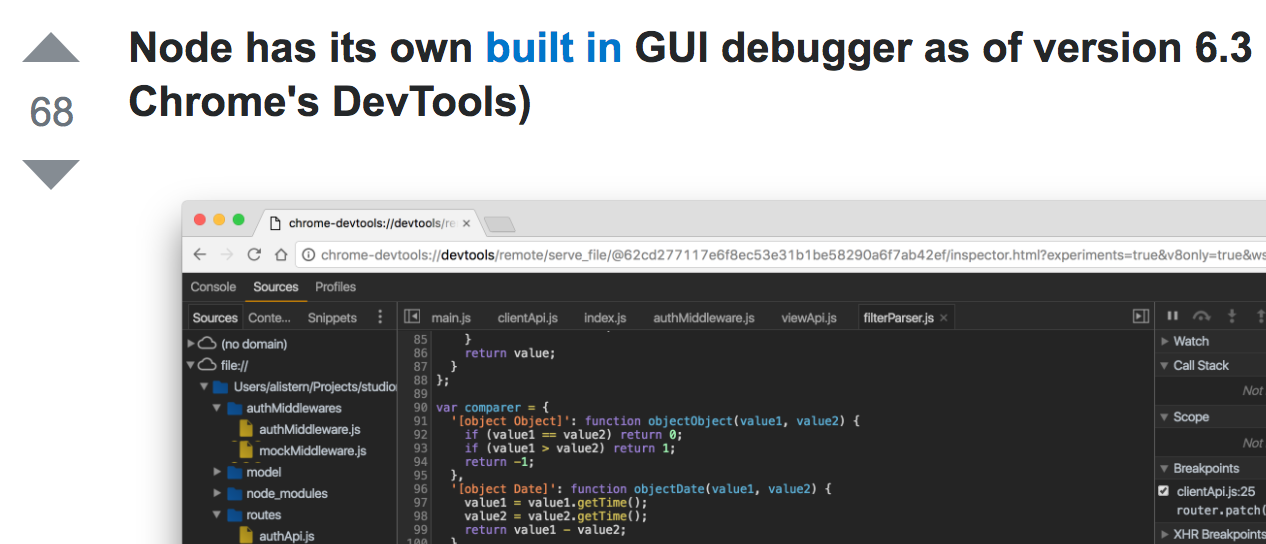Switch to the Content scripts sub-tab
The width and height of the screenshot is (1266, 544).
pos(270,317)
